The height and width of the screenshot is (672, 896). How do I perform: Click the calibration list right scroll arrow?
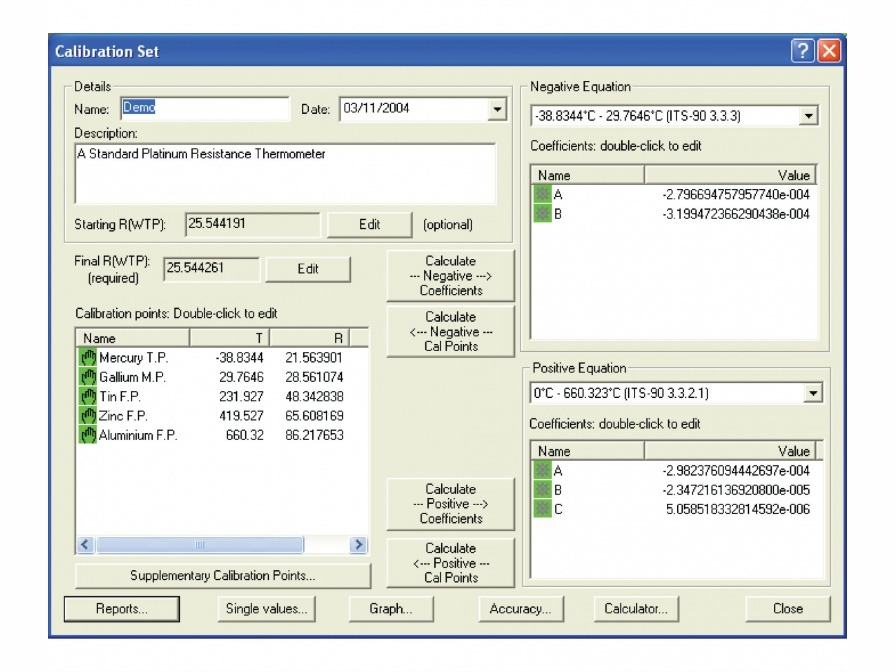click(359, 545)
